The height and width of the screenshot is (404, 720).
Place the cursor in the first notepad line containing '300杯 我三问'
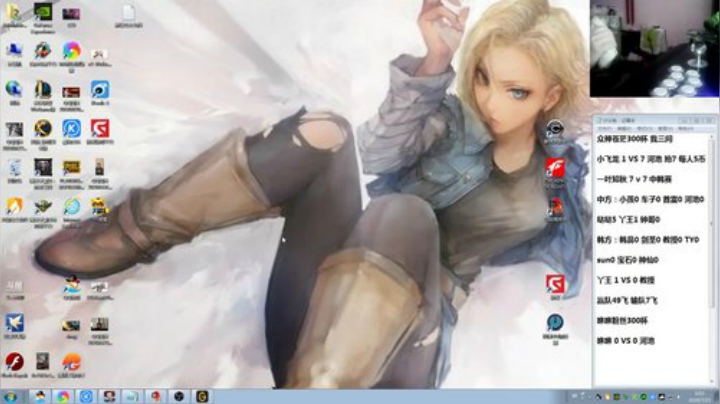[634, 139]
